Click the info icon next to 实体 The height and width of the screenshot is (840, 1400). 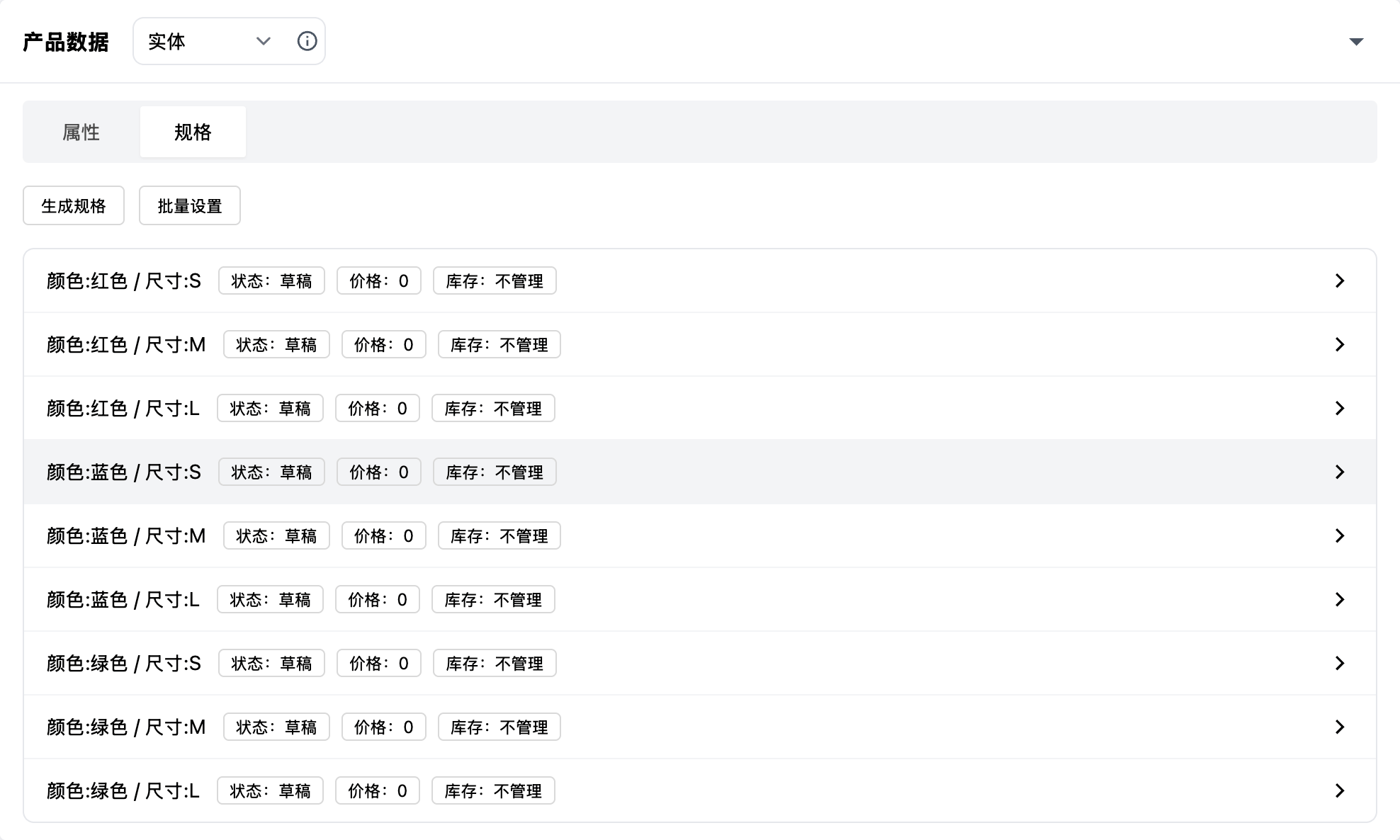[307, 41]
